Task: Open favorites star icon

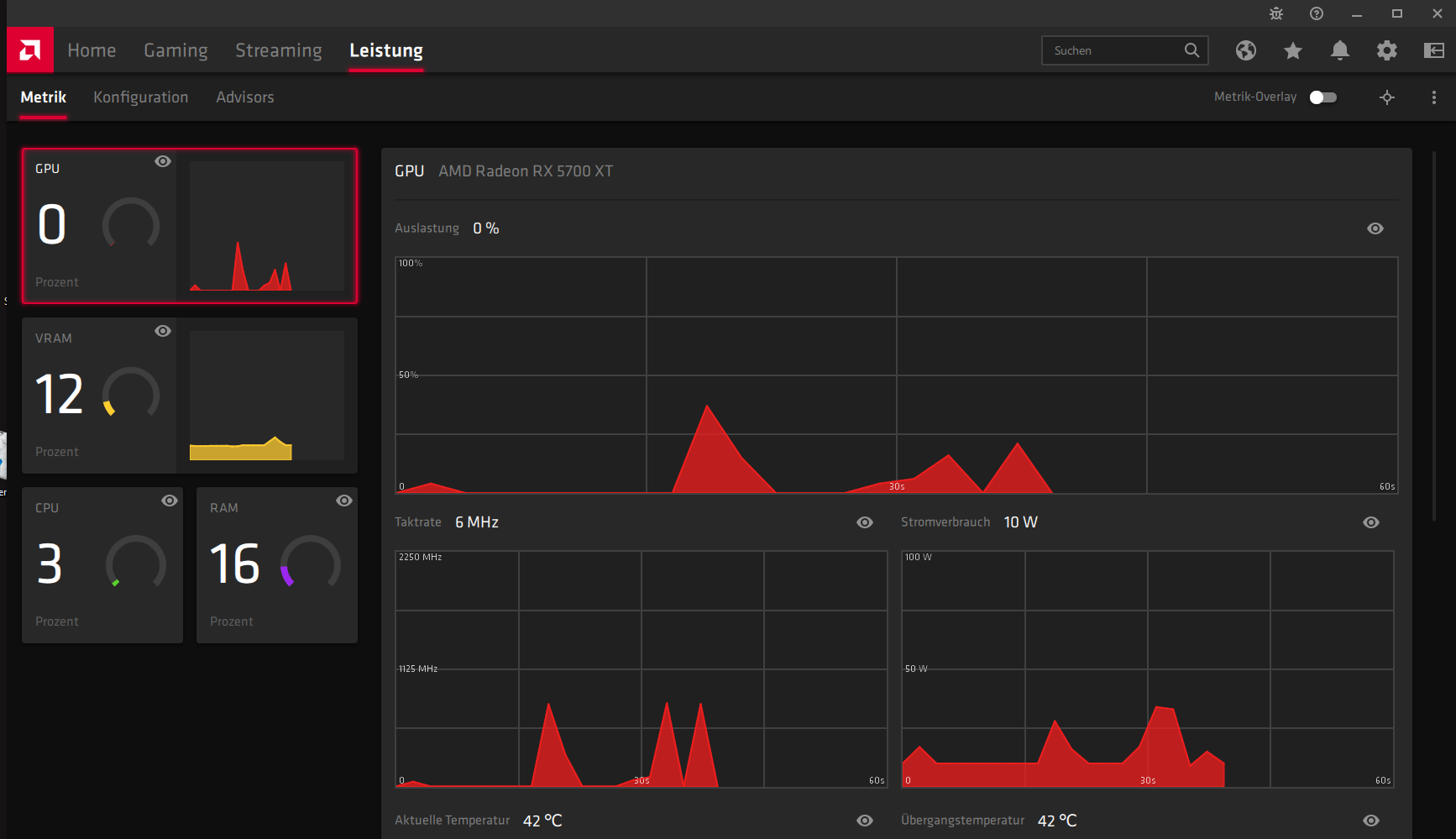Action: point(1293,50)
